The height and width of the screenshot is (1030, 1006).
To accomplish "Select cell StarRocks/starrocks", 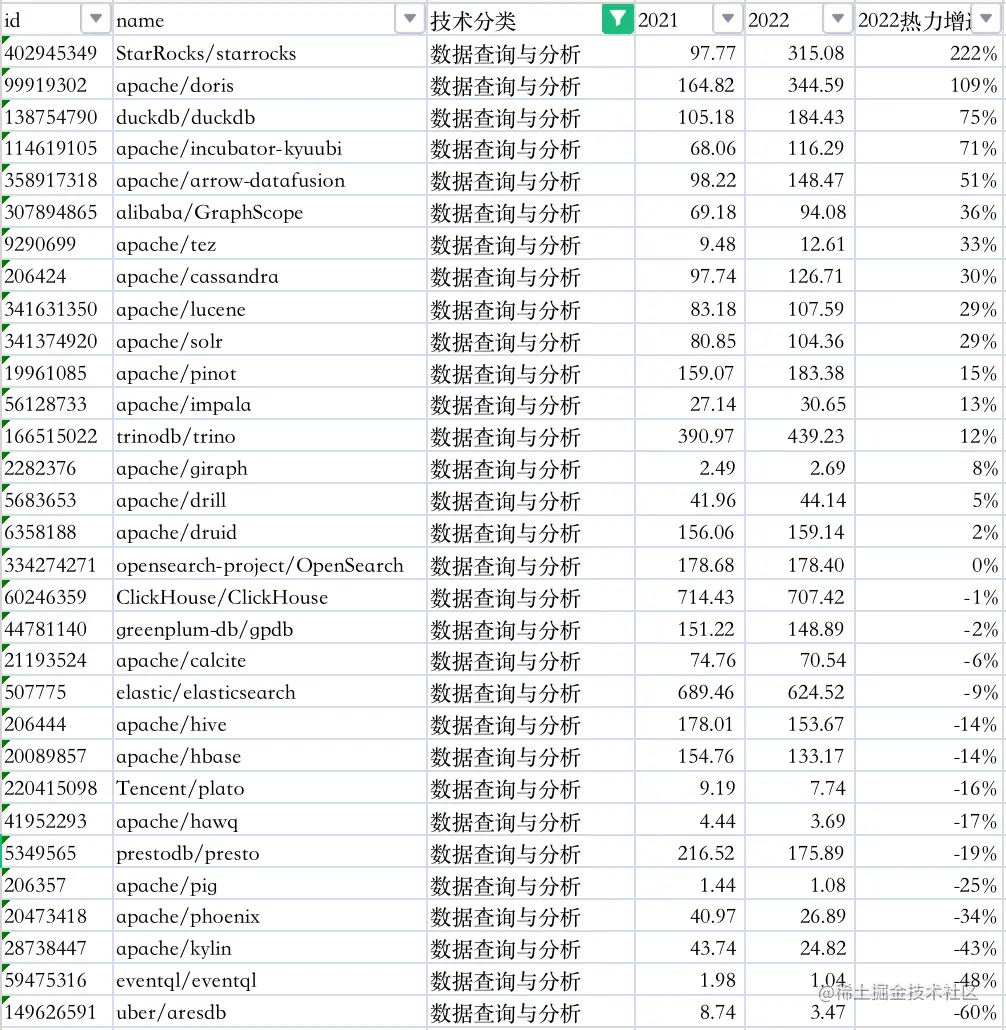I will [269, 53].
